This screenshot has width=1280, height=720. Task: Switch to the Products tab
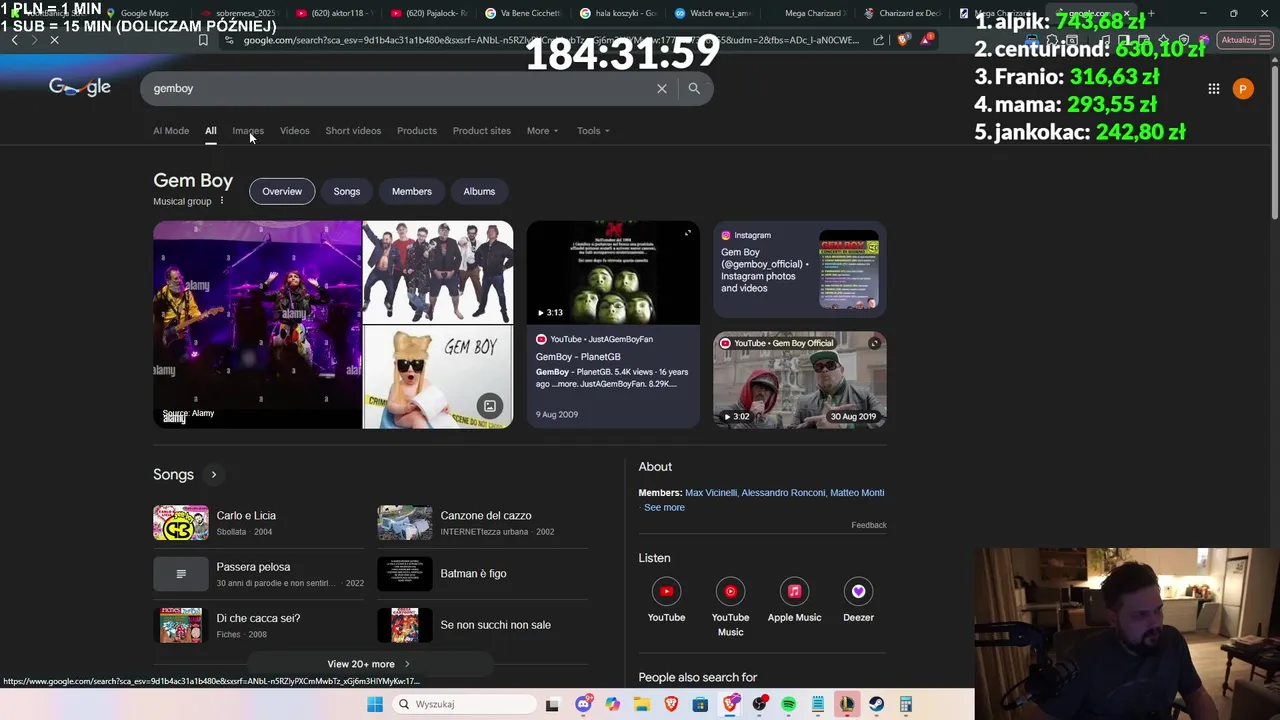point(417,131)
